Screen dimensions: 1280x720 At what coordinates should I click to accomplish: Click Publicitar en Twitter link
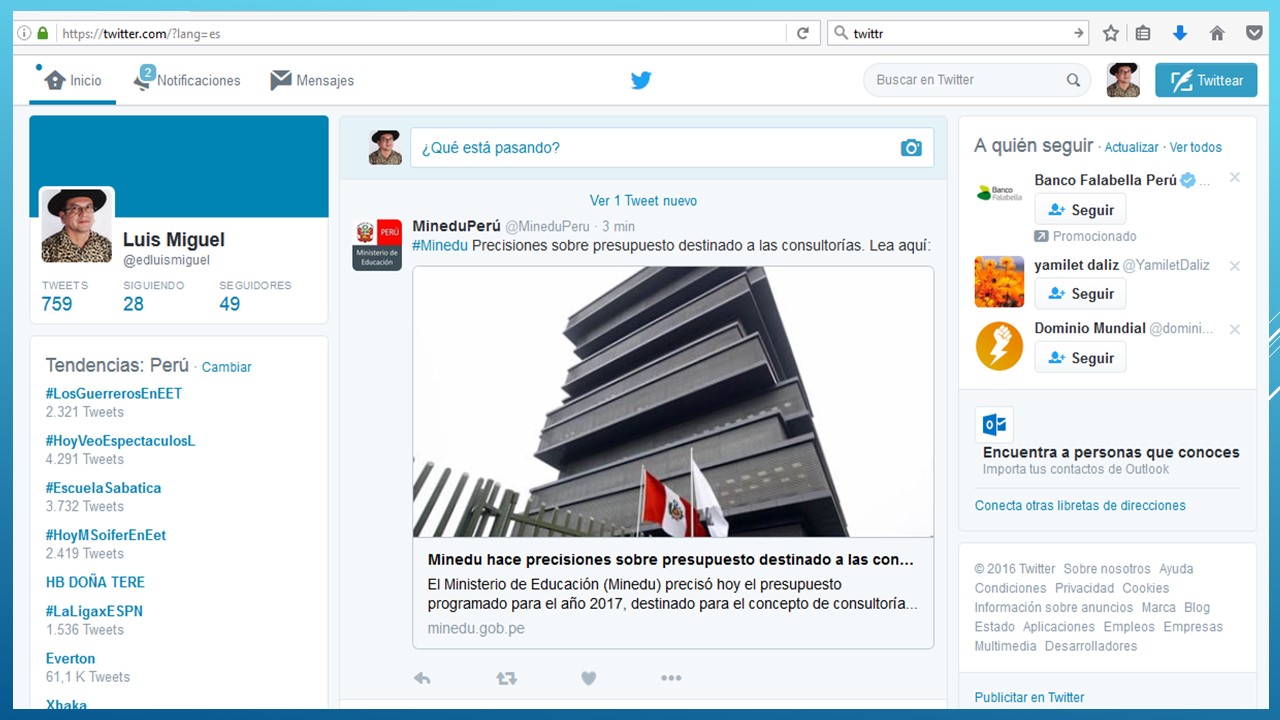pyautogui.click(x=1029, y=698)
